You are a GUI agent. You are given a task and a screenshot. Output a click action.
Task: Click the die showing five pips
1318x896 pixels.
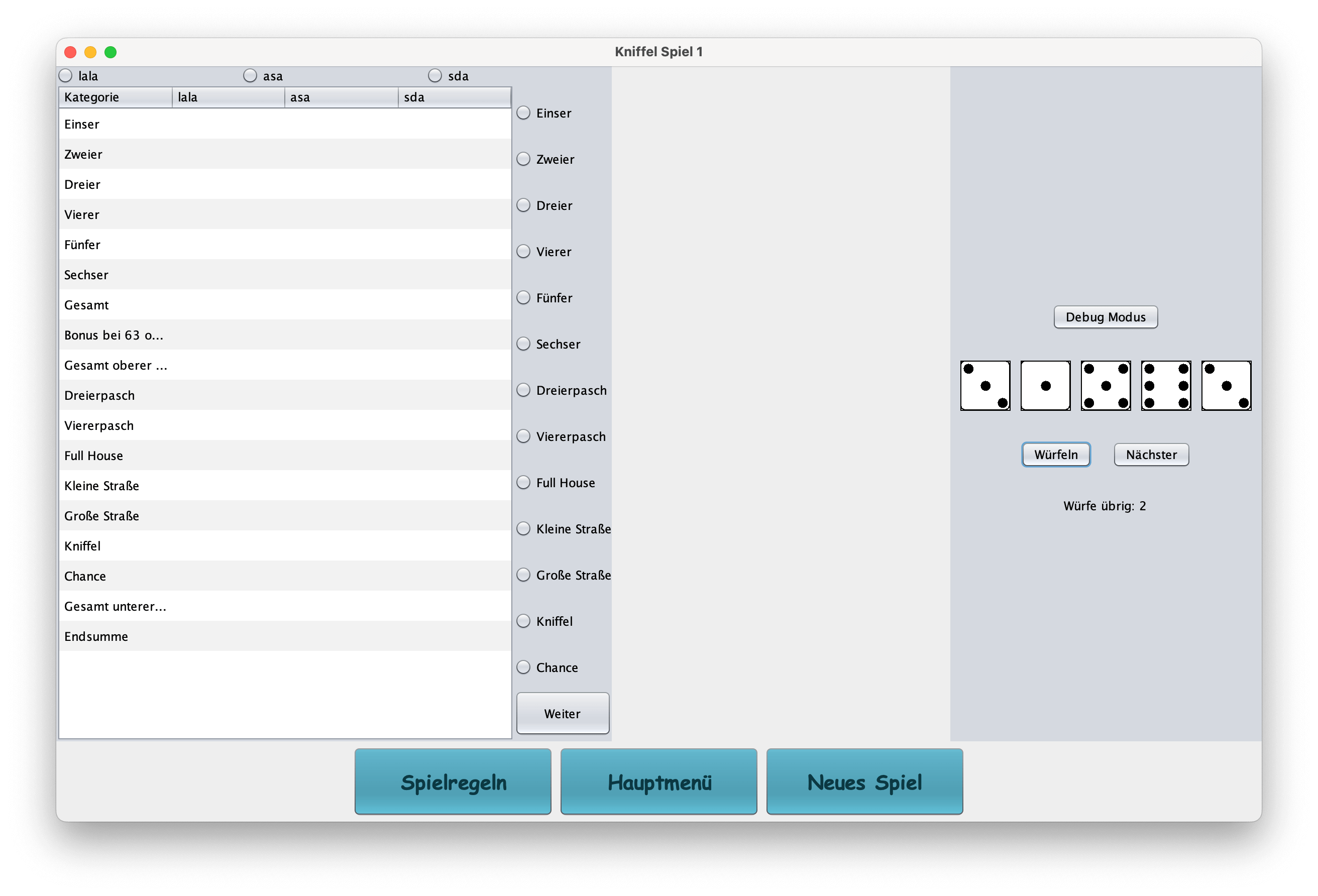pyautogui.click(x=1106, y=386)
